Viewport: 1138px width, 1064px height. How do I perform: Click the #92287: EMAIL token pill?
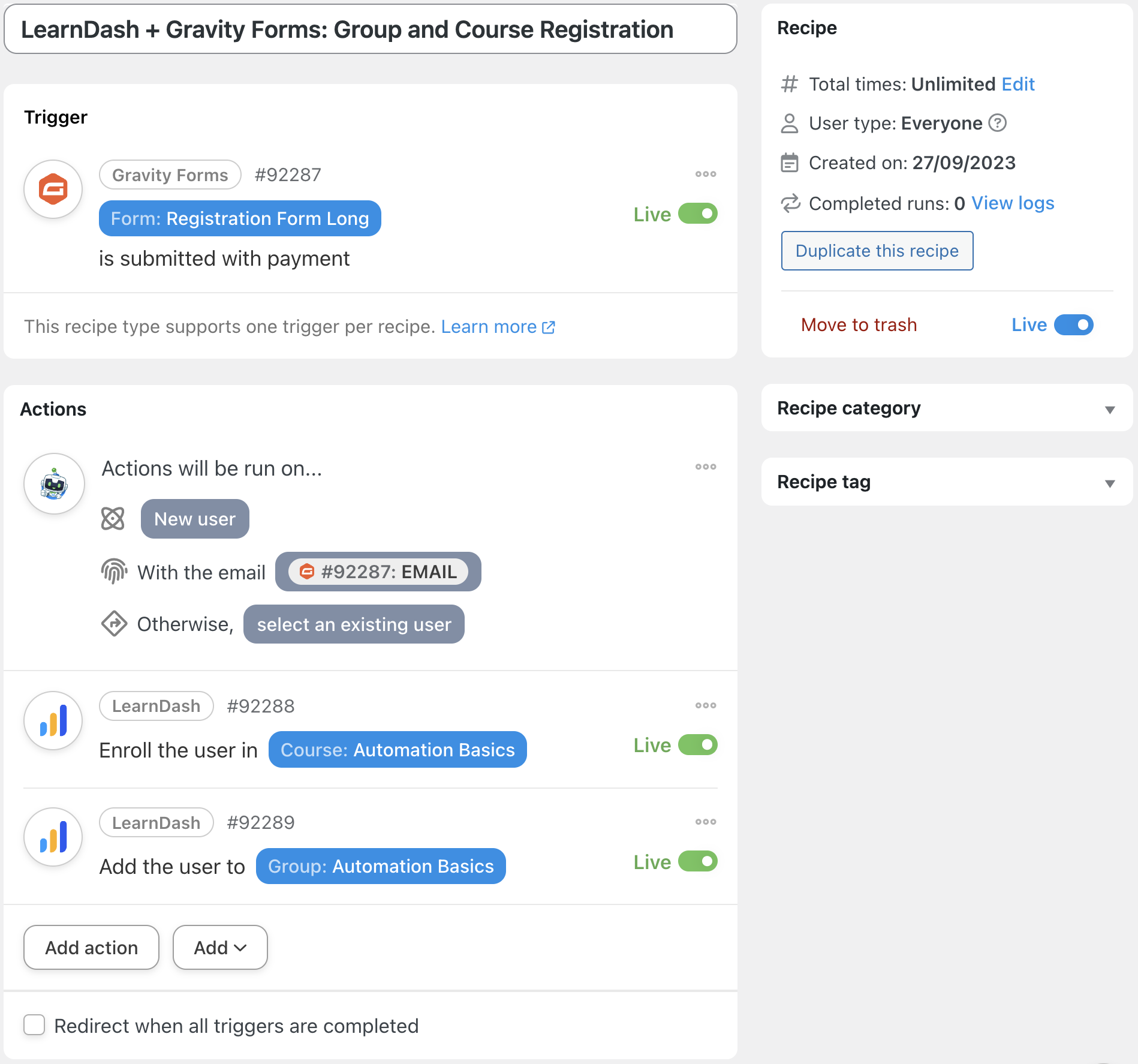[378, 572]
